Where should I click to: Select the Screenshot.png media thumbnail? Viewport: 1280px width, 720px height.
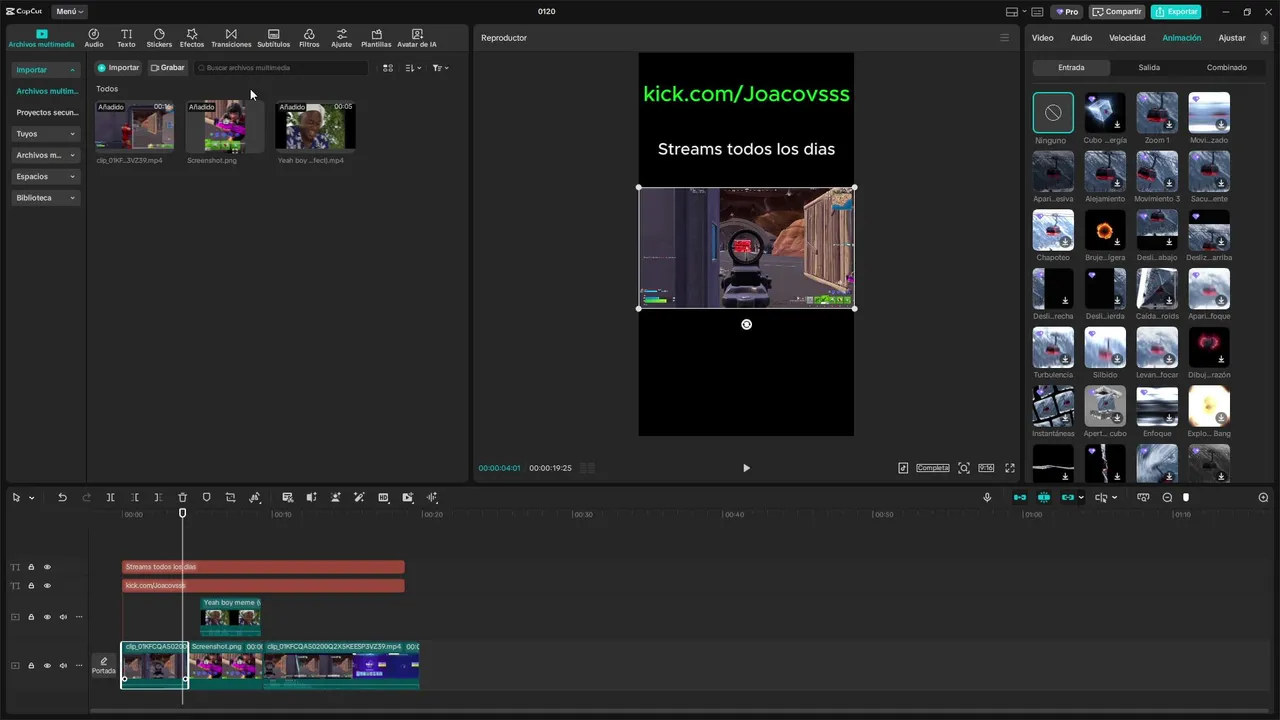click(225, 126)
